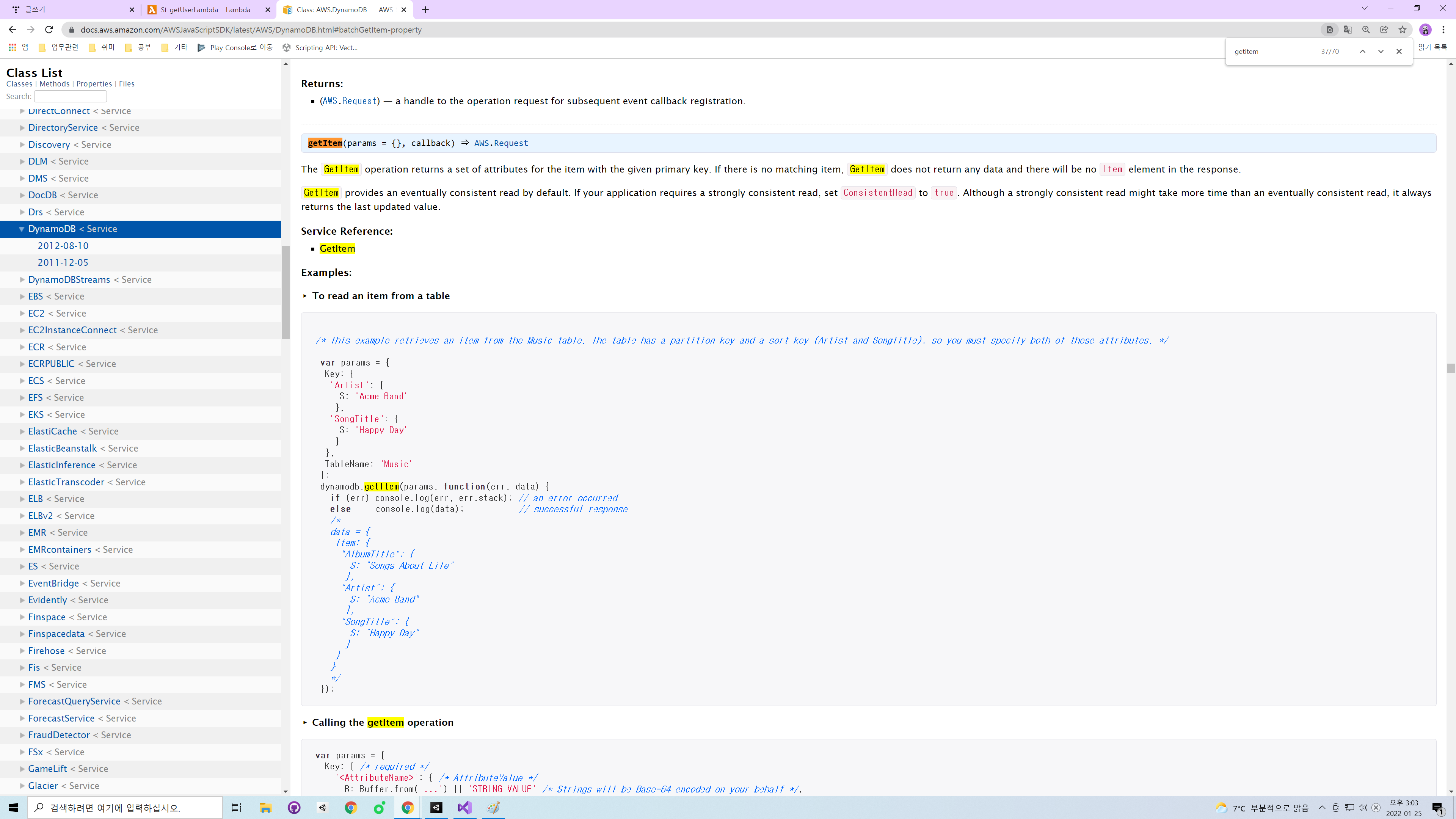The image size is (1456, 819).
Task: Click the class list scrollbar thumb
Action: click(286, 292)
